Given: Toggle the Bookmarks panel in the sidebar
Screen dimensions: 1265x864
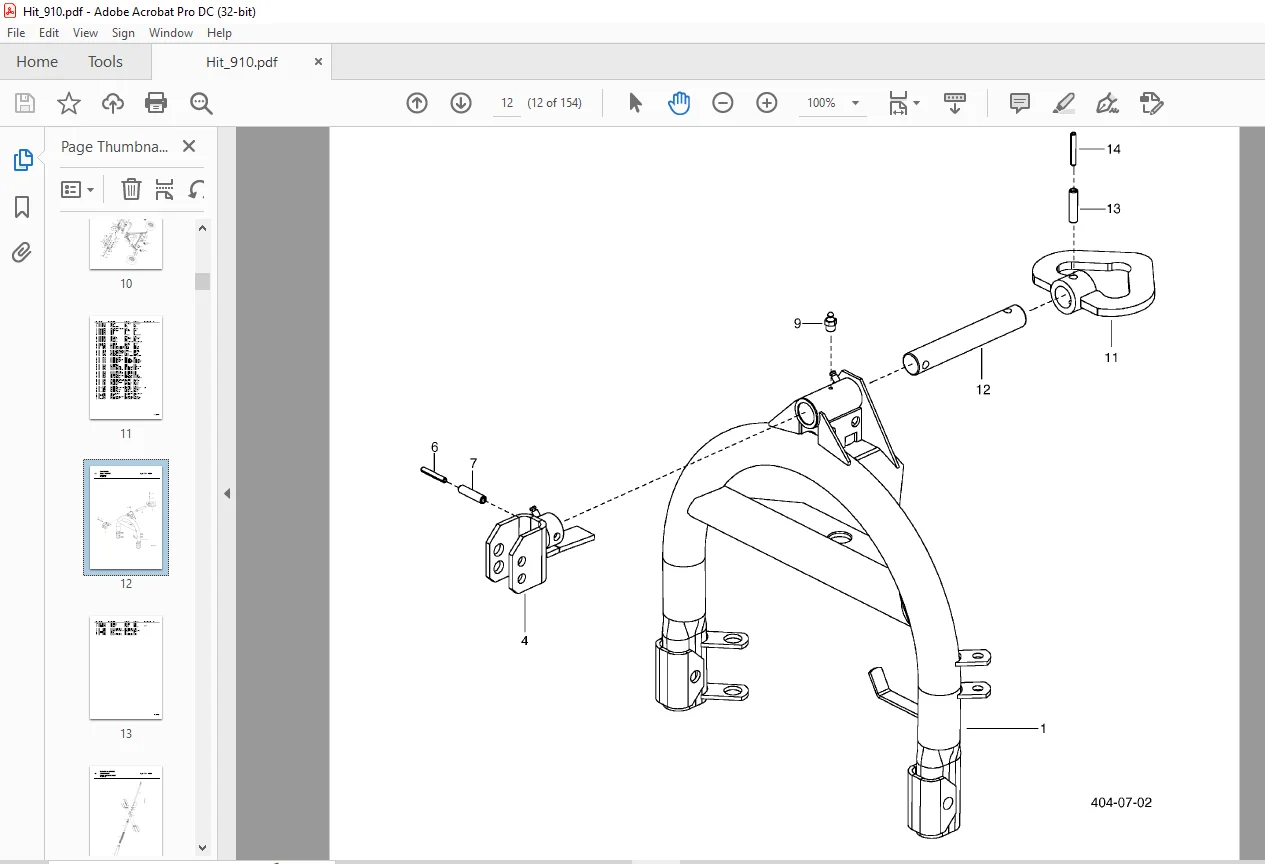Looking at the screenshot, I should (22, 207).
